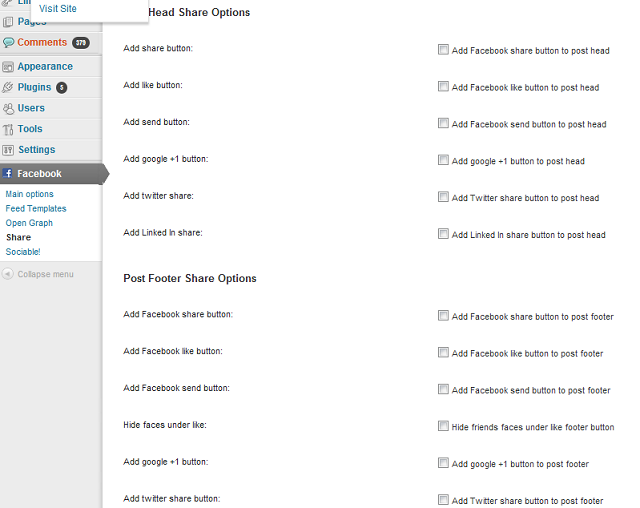Screen dimensions: 640x508
Task: Click the Appearance menu icon
Action: (8, 67)
